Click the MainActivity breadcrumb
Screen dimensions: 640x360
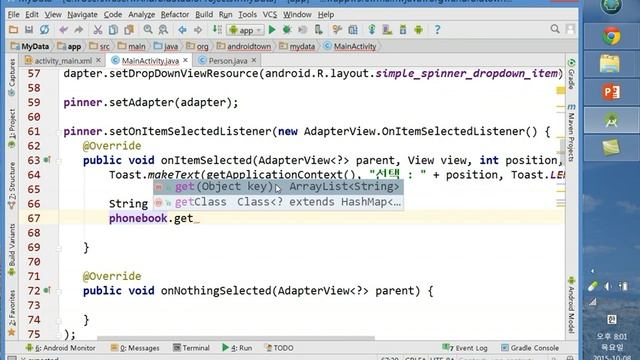pyautogui.click(x=350, y=47)
